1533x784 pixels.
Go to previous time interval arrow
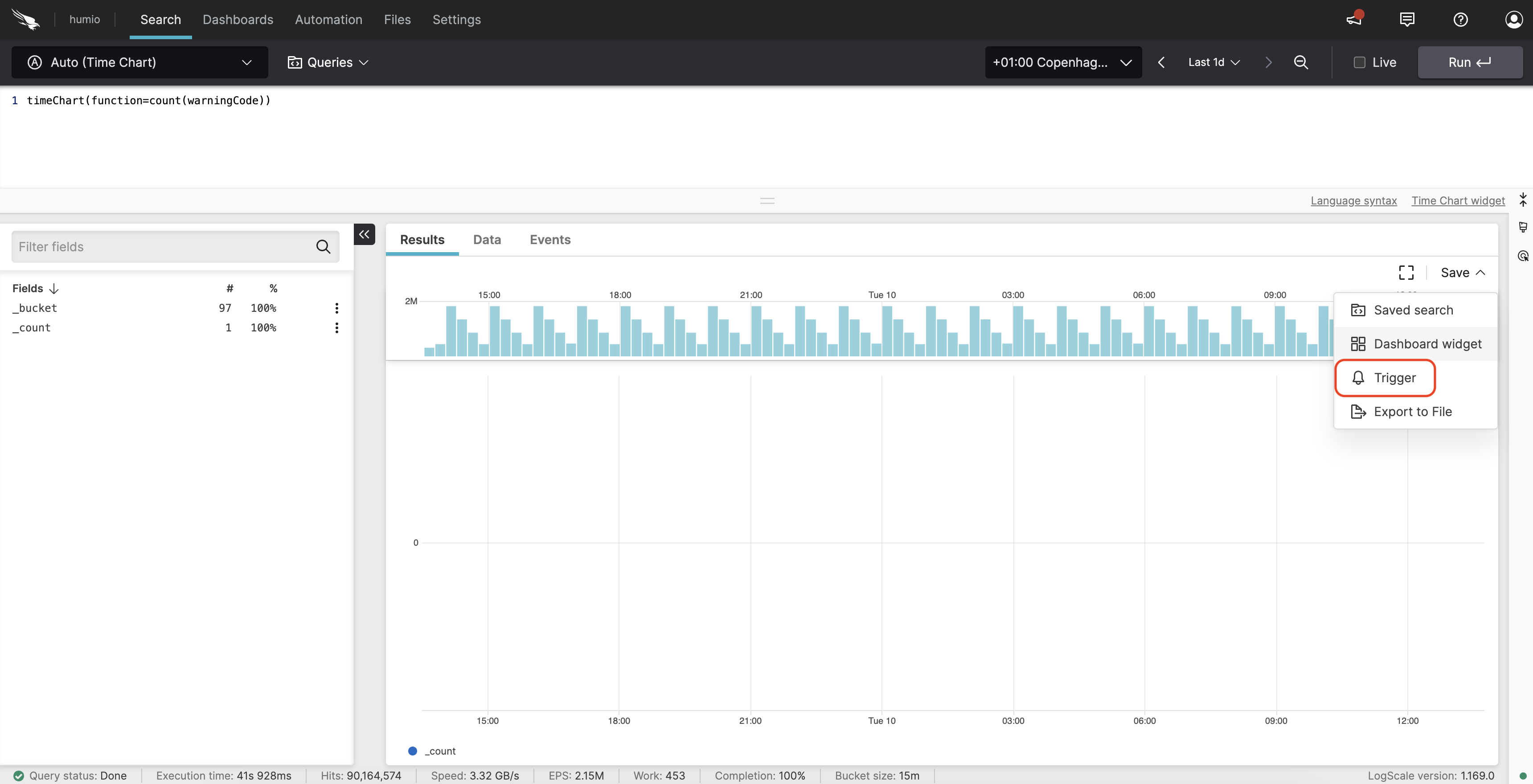(1161, 62)
